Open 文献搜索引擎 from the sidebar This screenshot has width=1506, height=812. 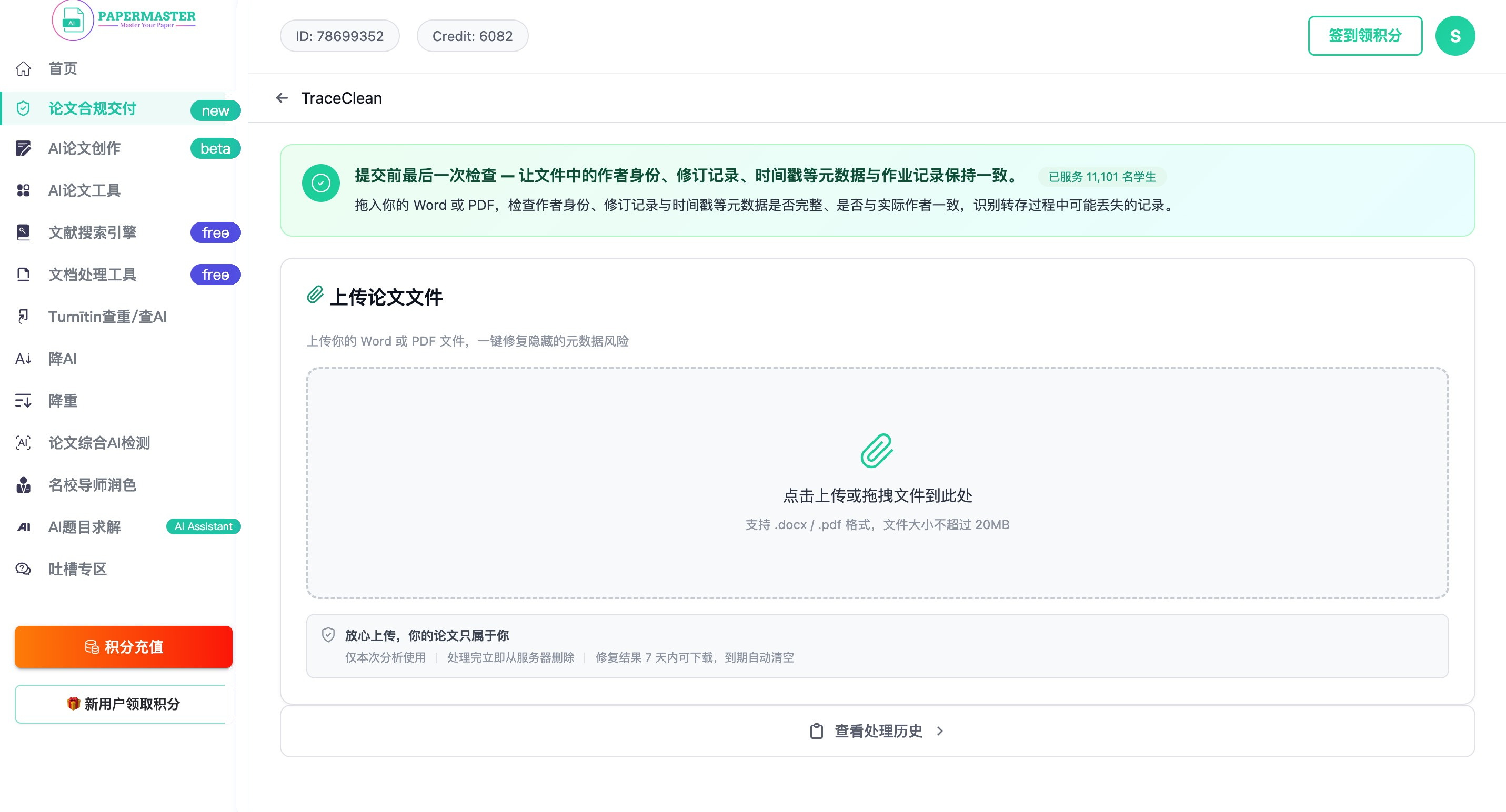coord(92,232)
